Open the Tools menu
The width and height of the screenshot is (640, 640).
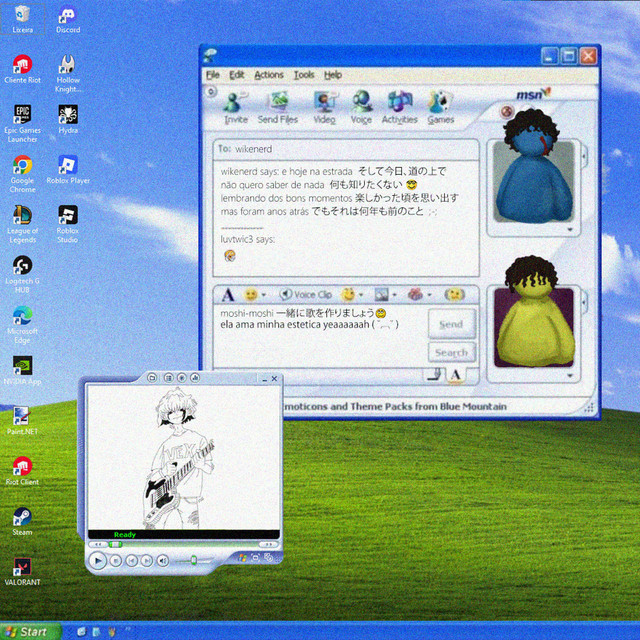304,75
